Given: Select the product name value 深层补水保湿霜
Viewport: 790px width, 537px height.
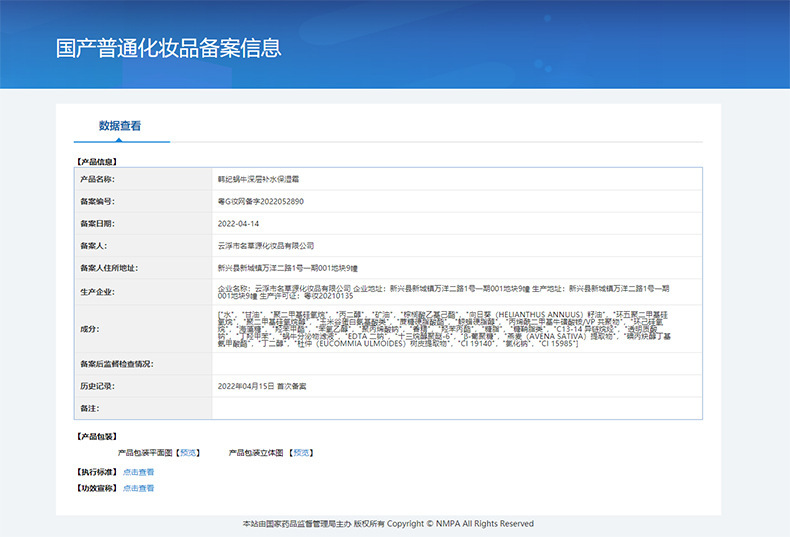Looking at the screenshot, I should (258, 179).
